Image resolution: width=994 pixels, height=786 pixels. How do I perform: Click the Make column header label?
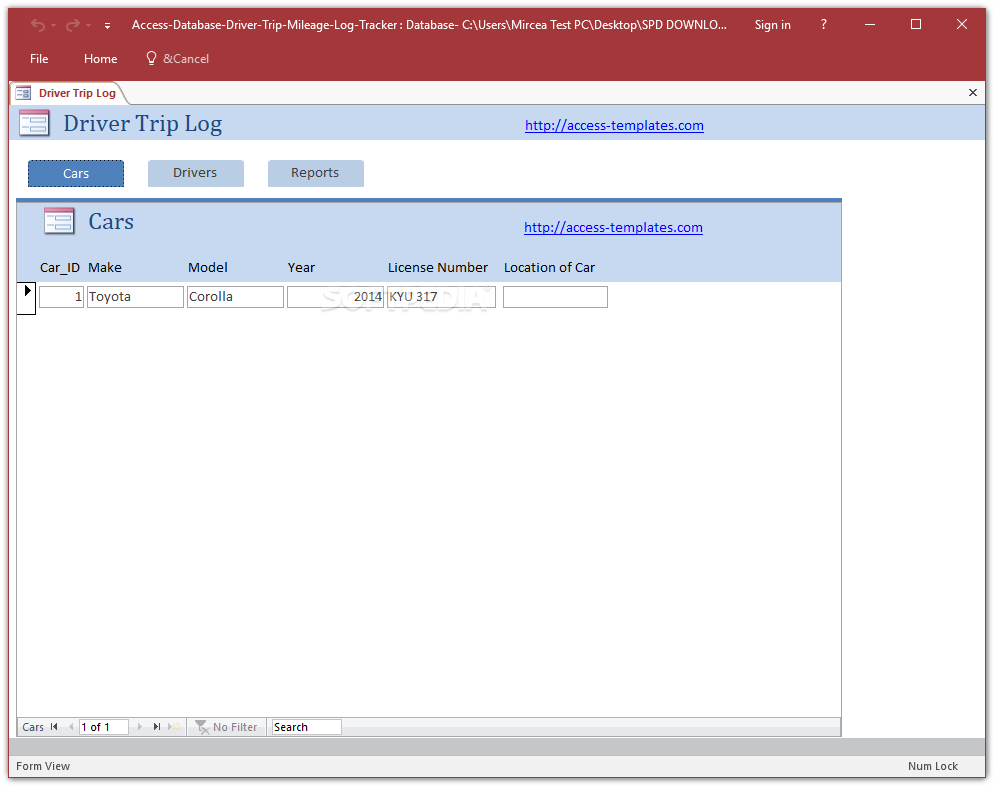click(105, 267)
